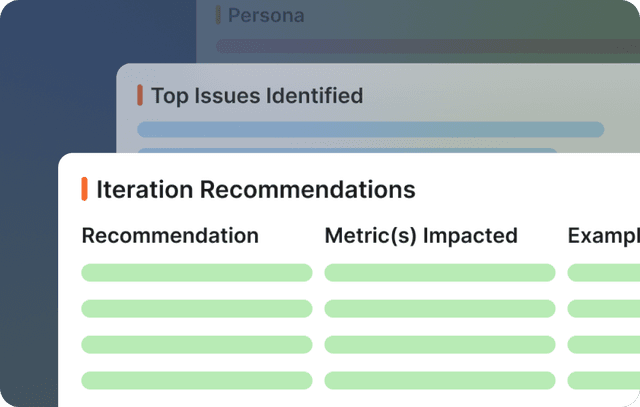Click the partially visible Example column header
The image size is (640, 407).
click(603, 236)
